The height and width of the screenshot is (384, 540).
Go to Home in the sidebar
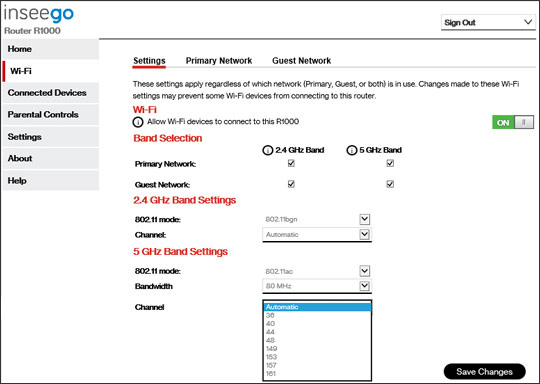tap(51, 49)
